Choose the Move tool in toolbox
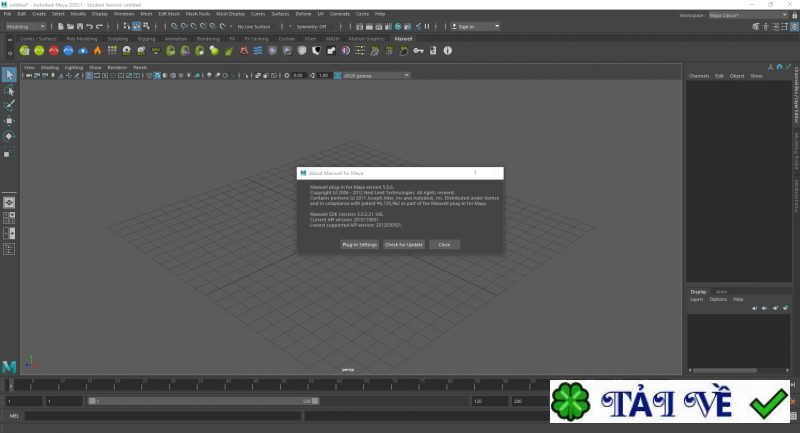 [9, 120]
